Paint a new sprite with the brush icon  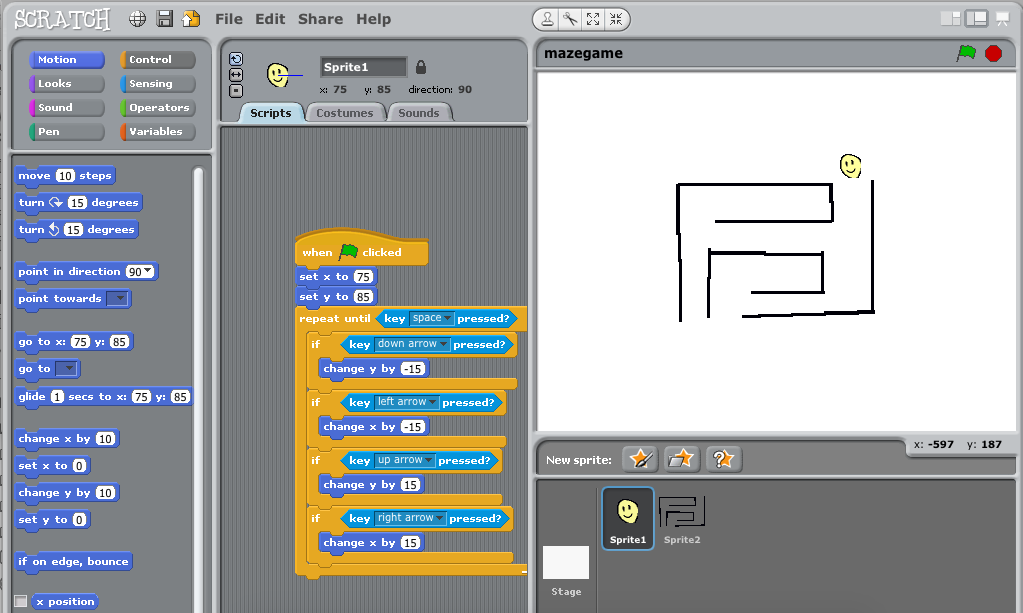[x=640, y=459]
